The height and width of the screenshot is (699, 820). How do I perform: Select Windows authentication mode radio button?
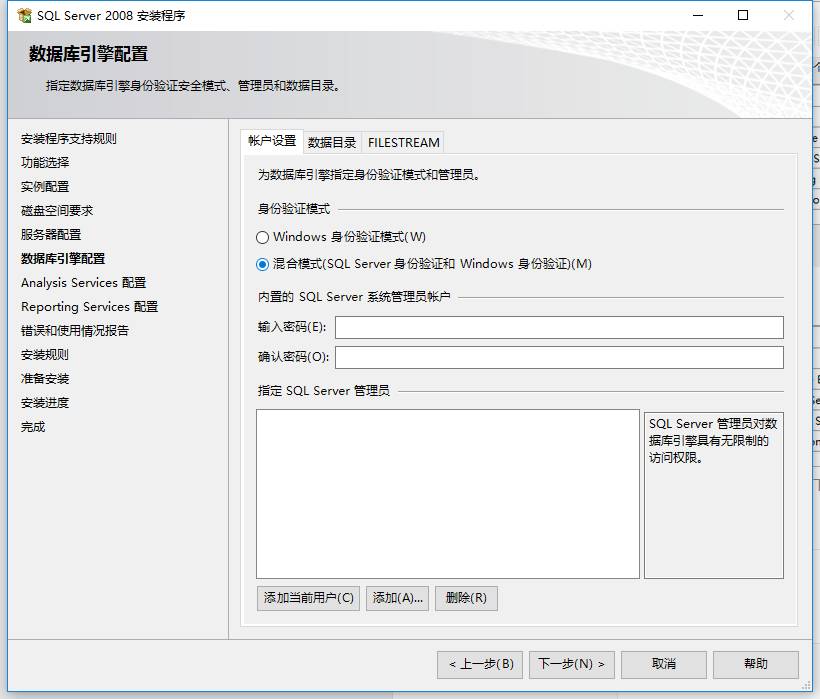[263, 237]
